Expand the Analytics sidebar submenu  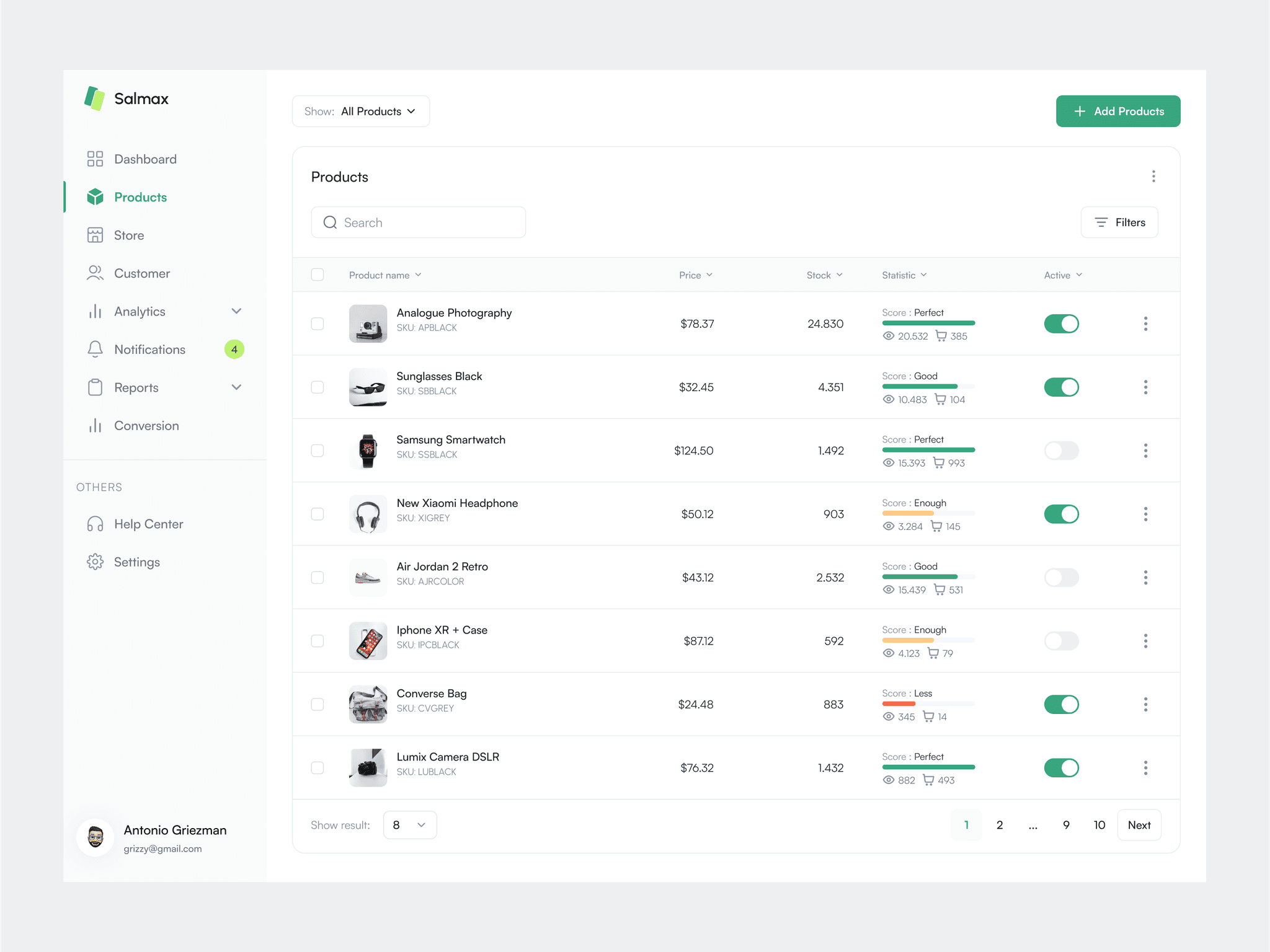(236, 311)
